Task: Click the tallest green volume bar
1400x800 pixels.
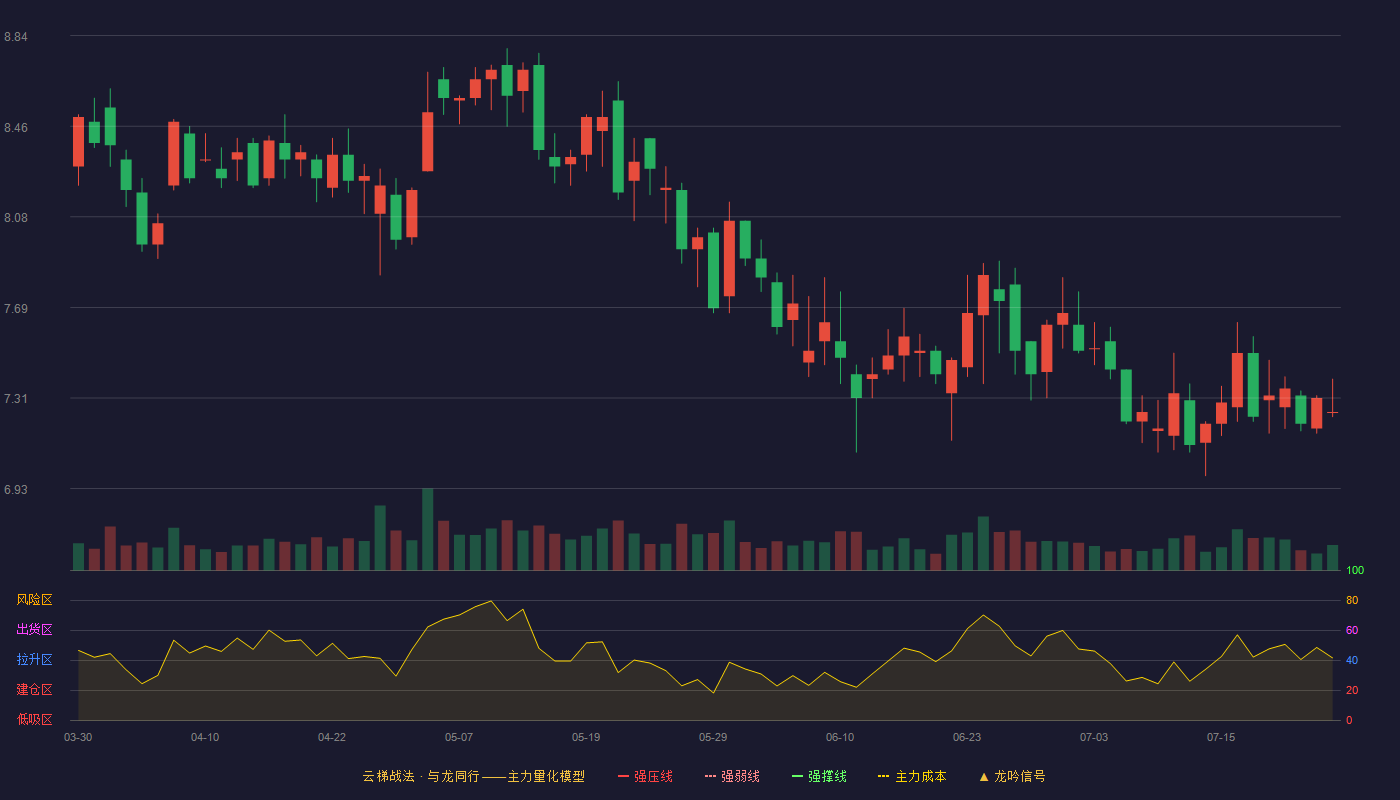Action: click(x=427, y=529)
